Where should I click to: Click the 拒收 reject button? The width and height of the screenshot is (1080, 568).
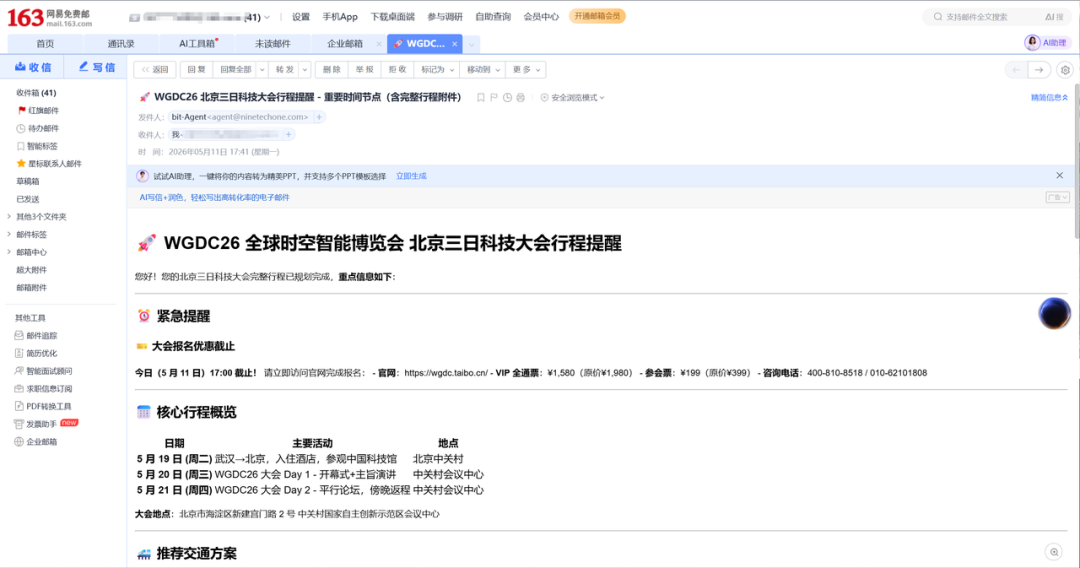[397, 70]
